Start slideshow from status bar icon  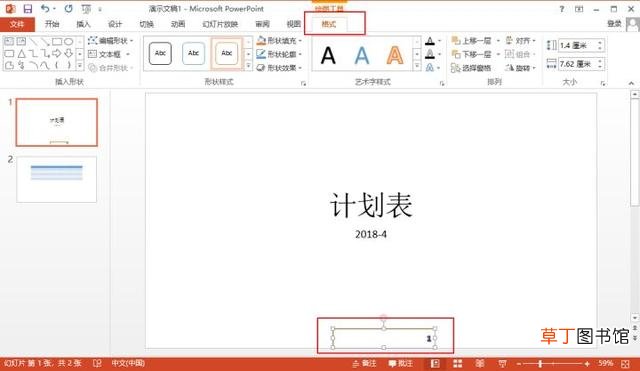[x=502, y=363]
